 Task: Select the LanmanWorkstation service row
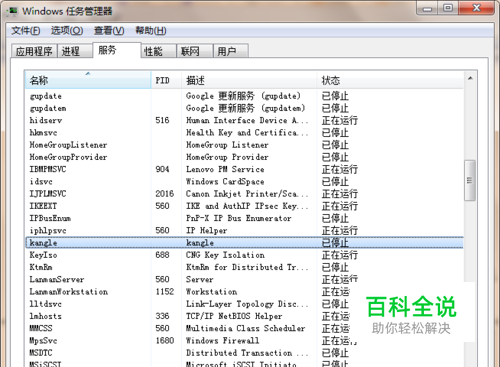point(244,292)
